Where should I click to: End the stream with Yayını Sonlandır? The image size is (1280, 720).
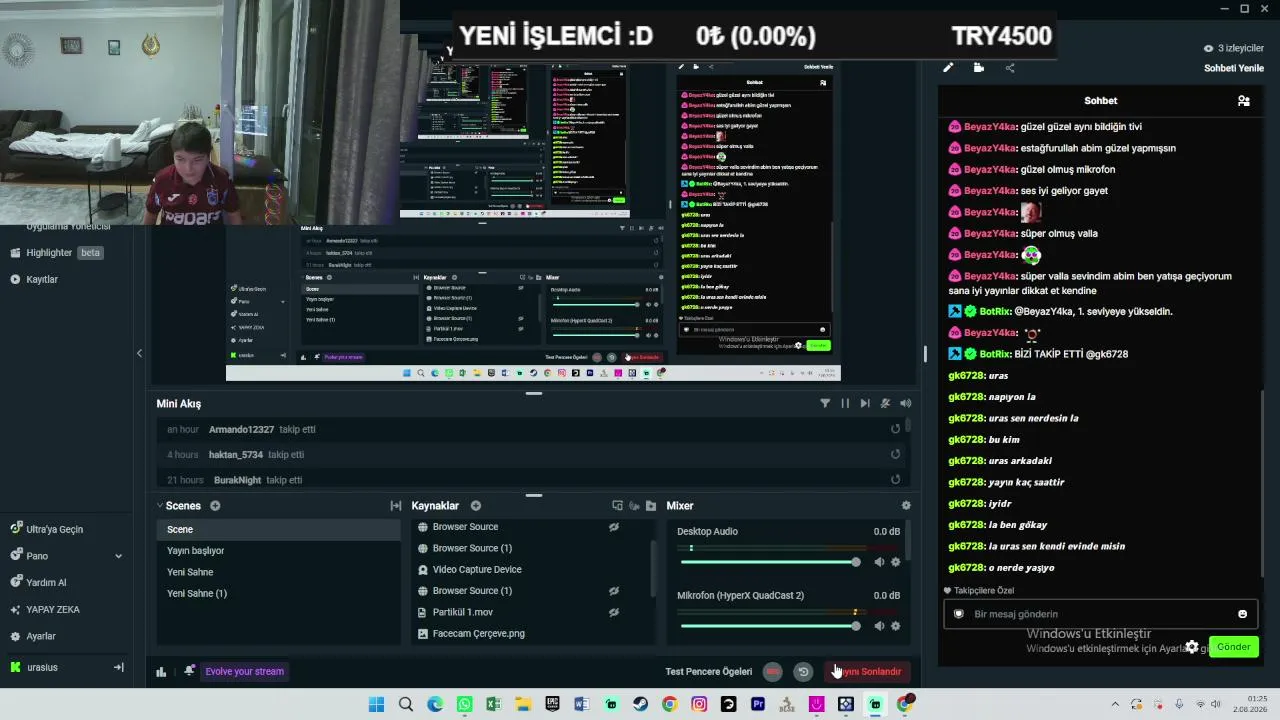(868, 672)
